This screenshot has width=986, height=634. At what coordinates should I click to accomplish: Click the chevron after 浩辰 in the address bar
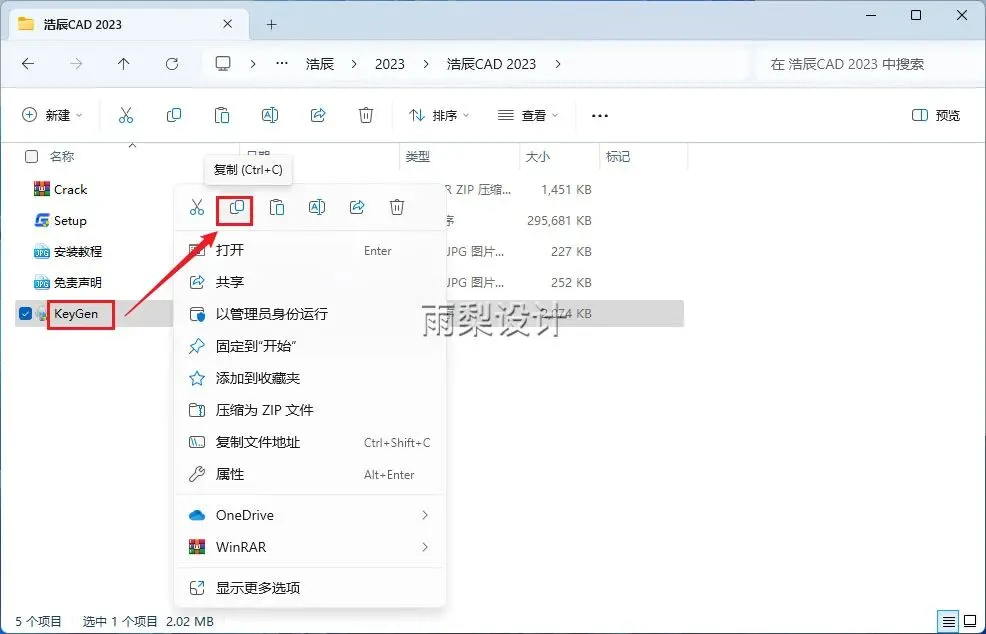click(x=355, y=64)
